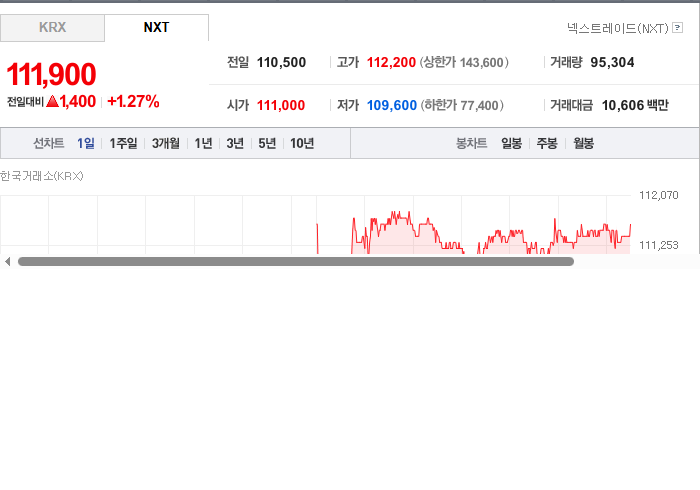The height and width of the screenshot is (490, 700).
Task: Click the 선차트 label
Action: point(49,143)
